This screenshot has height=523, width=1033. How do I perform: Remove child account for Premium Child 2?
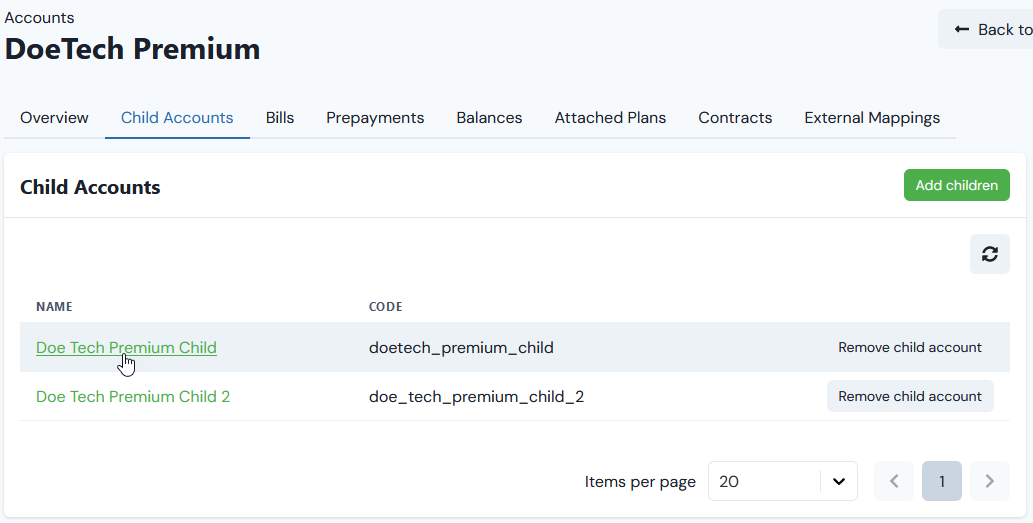click(x=910, y=397)
